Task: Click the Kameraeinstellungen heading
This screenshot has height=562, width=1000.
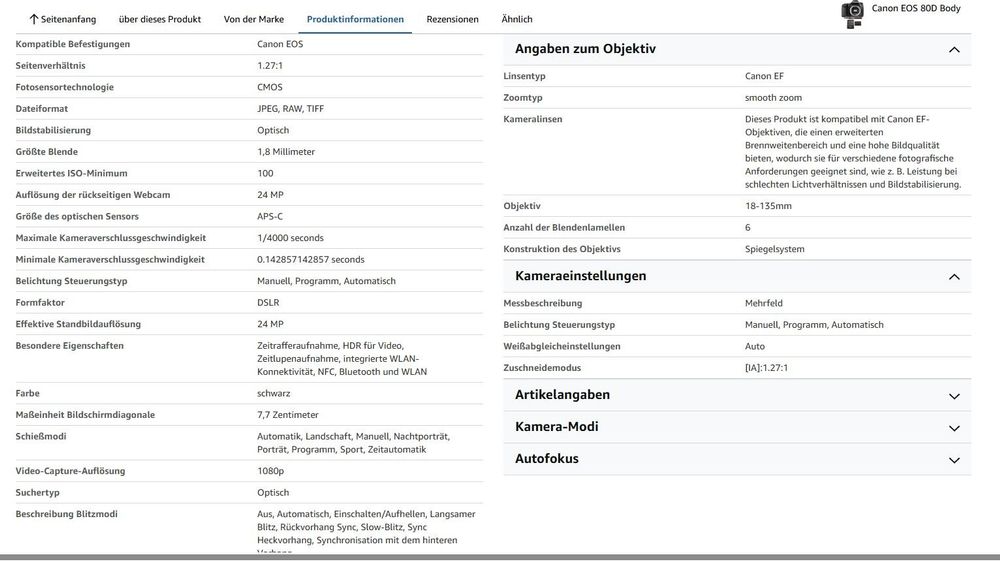Action: pyautogui.click(x=580, y=276)
